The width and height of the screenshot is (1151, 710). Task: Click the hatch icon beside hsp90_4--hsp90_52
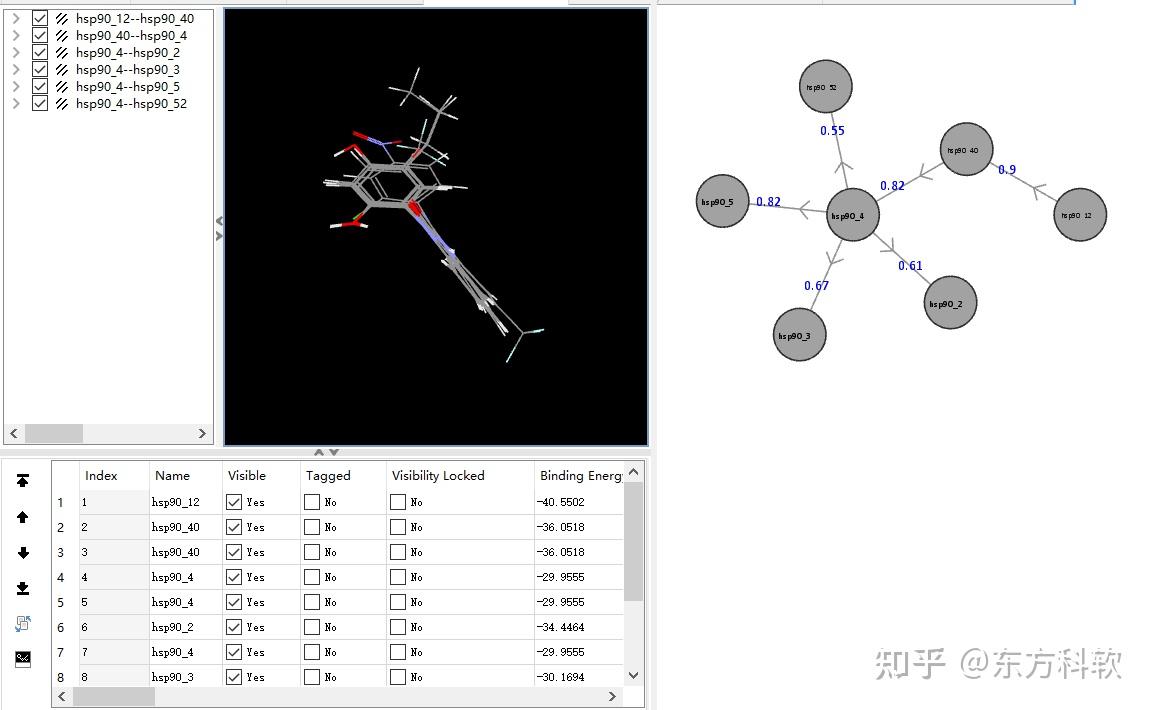coord(62,103)
